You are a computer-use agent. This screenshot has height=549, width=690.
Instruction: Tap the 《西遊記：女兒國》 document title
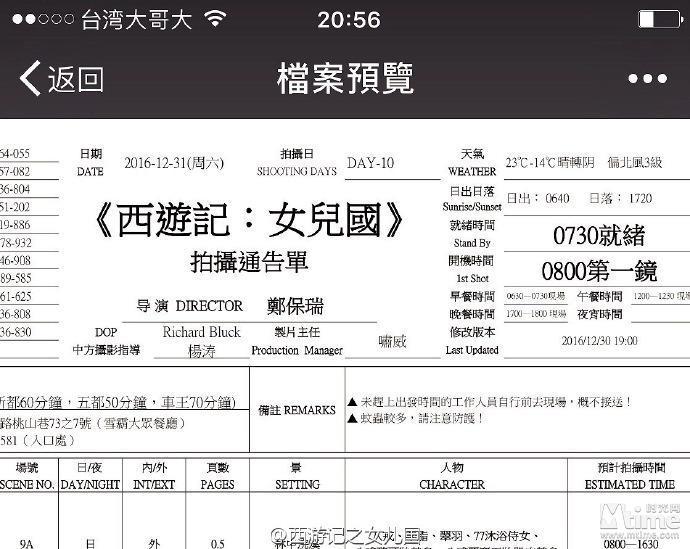point(249,220)
